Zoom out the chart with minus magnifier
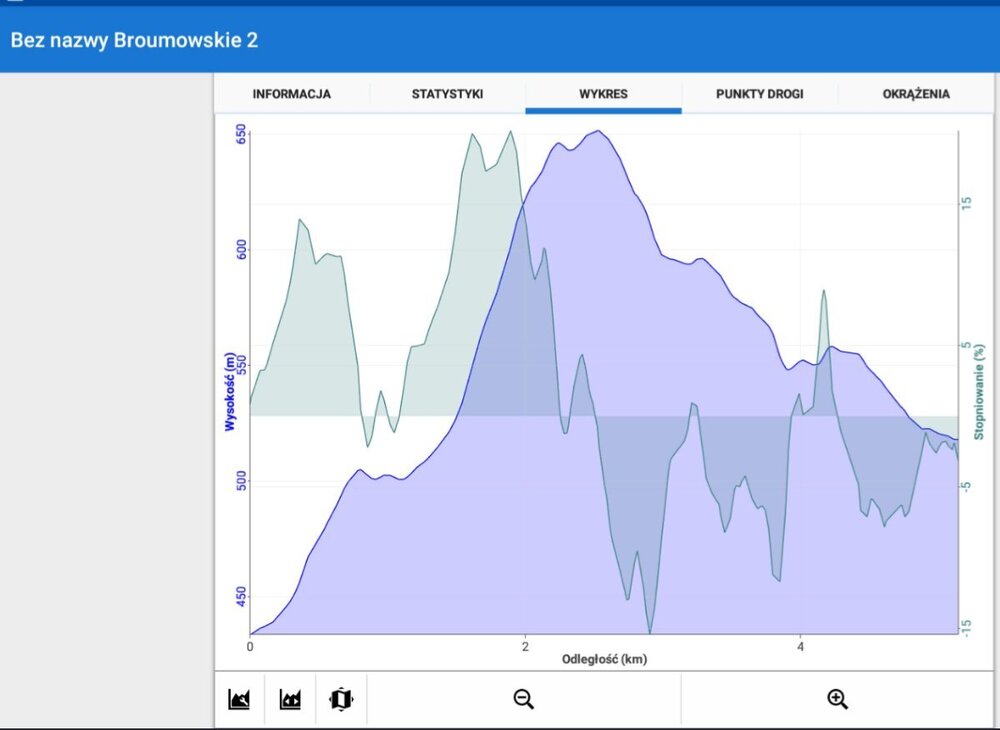Viewport: 1000px width, 730px height. 524,699
